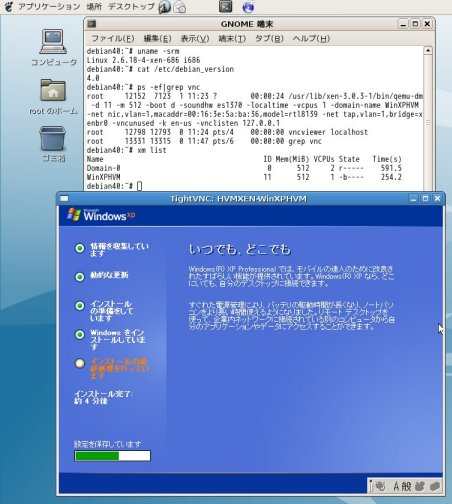
Task: Open the アプリケーション menu
Action: tap(49, 7)
